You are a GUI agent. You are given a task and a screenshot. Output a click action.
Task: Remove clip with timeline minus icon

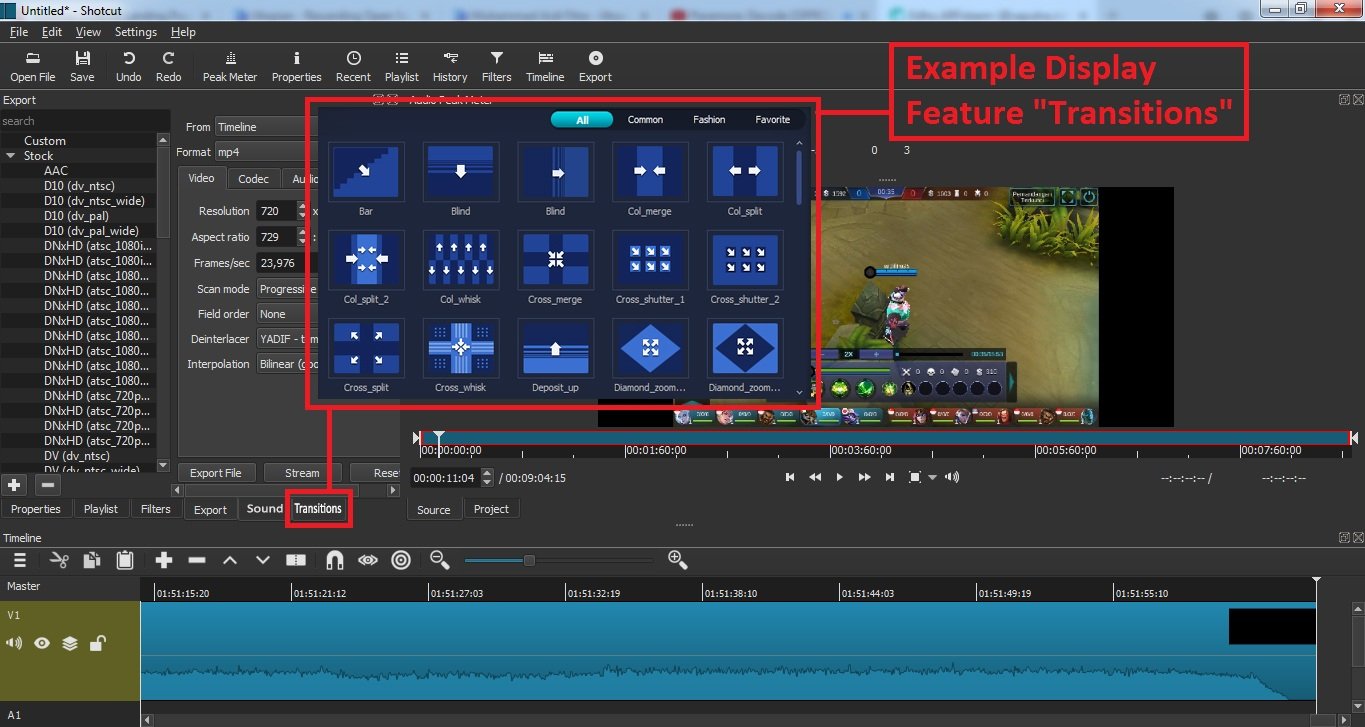click(x=197, y=561)
